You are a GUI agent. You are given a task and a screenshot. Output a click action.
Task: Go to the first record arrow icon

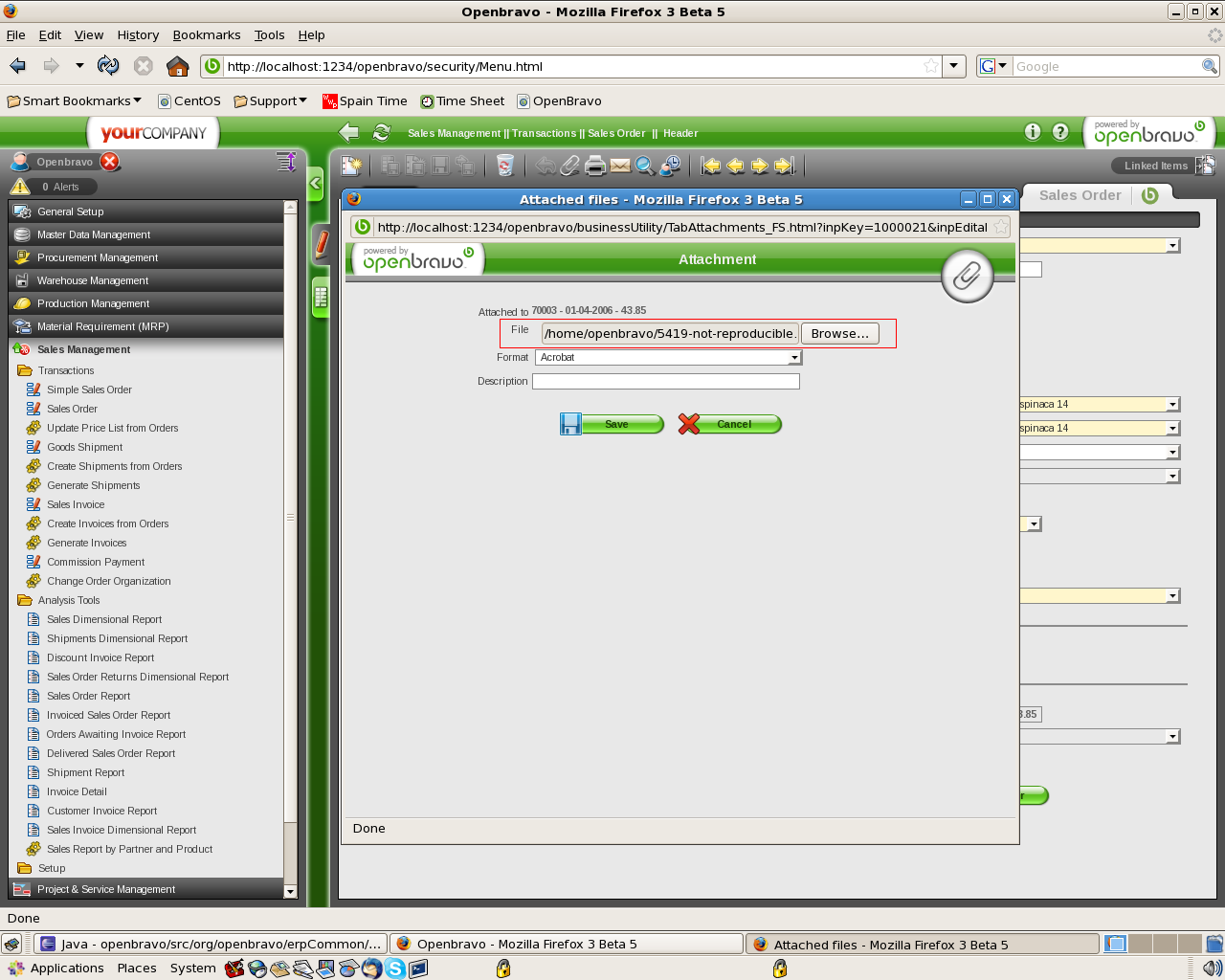coord(710,166)
